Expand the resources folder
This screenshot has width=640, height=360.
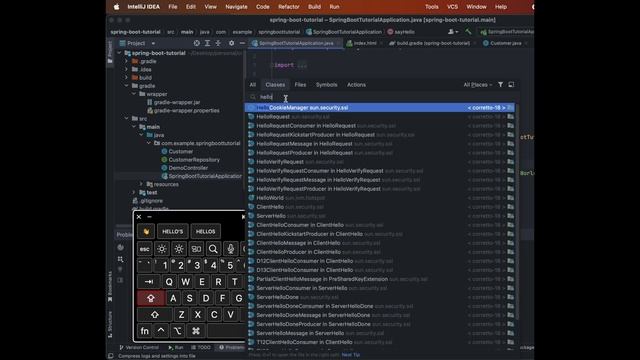click(141, 184)
